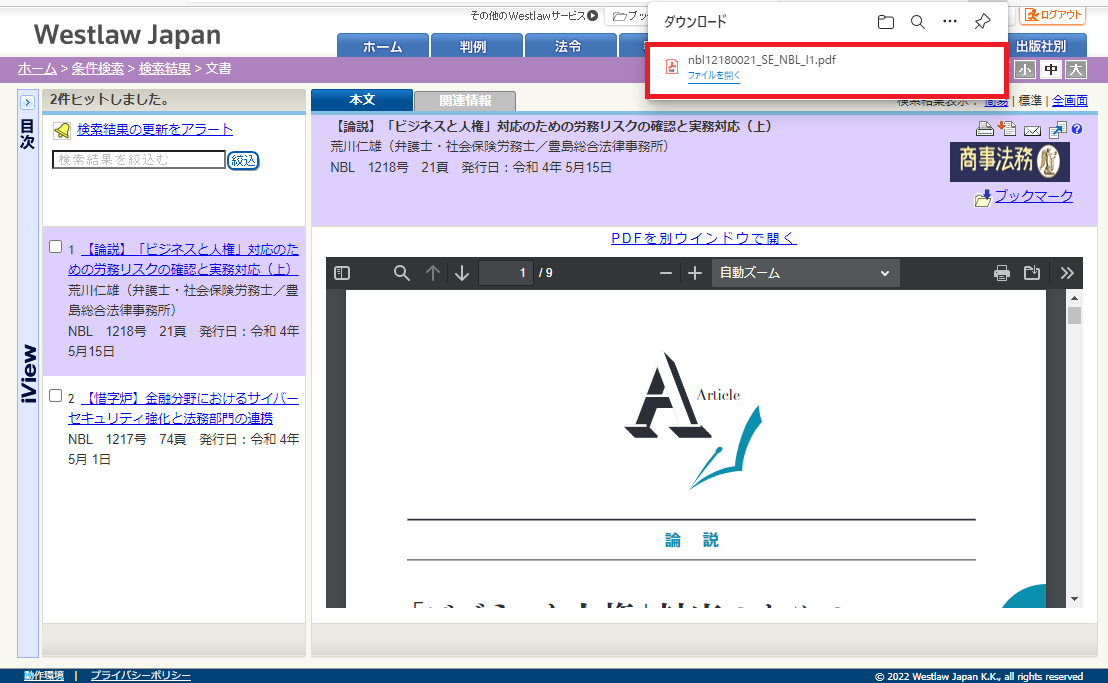Zoom in on the PDF

point(695,273)
